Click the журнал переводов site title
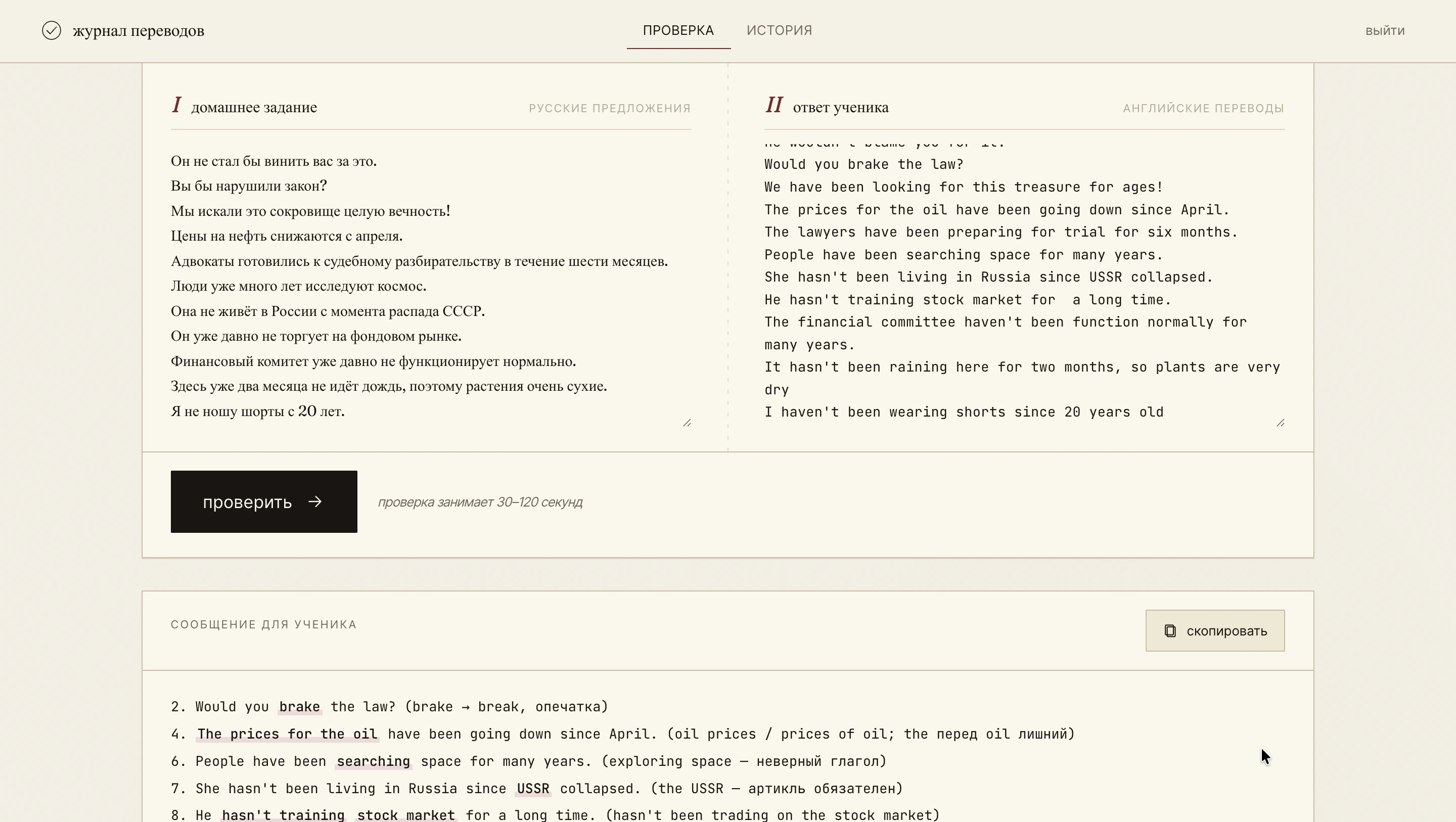 pos(139,30)
